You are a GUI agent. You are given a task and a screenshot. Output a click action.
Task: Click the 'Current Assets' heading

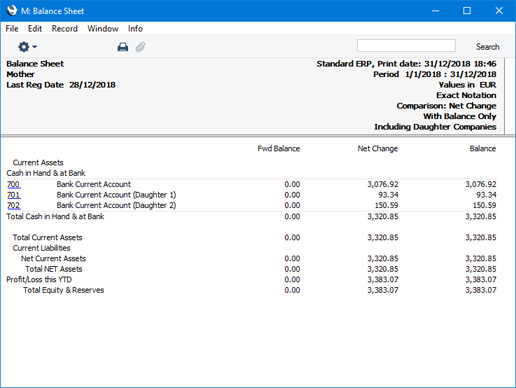[x=38, y=163]
